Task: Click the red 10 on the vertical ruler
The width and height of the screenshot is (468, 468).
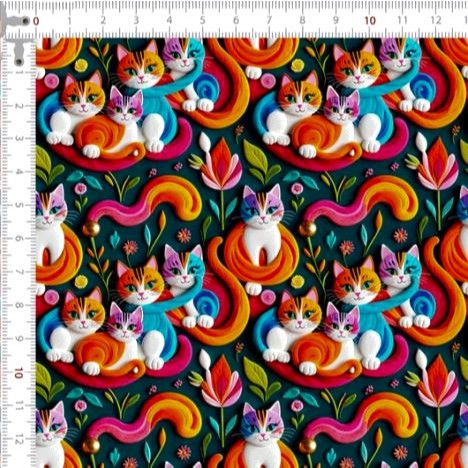Action: pos(19,373)
